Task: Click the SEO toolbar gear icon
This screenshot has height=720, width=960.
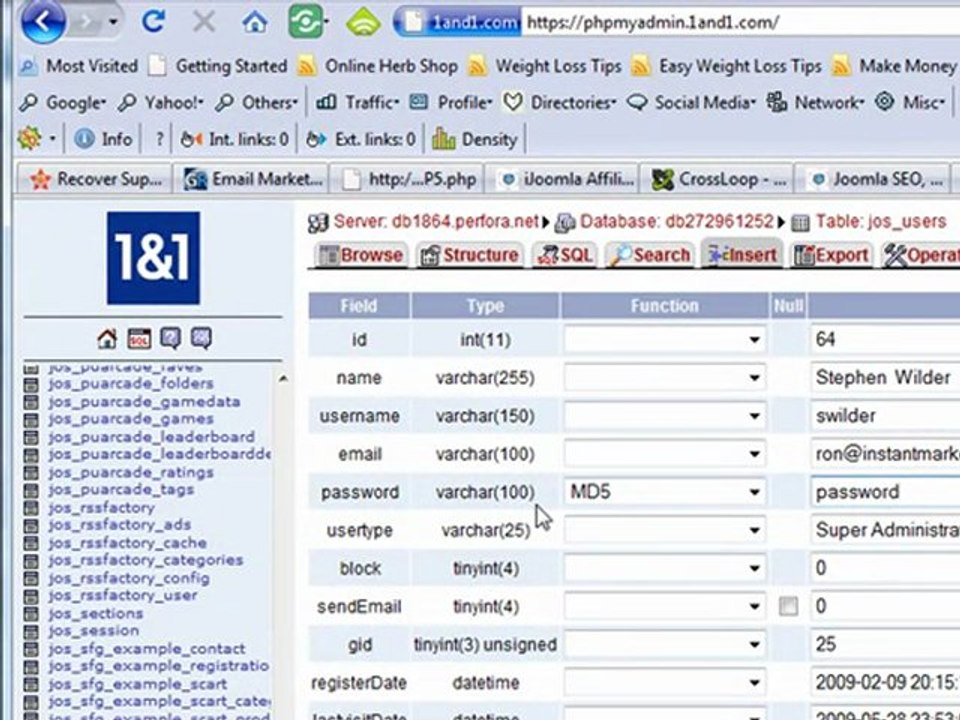Action: click(x=29, y=138)
